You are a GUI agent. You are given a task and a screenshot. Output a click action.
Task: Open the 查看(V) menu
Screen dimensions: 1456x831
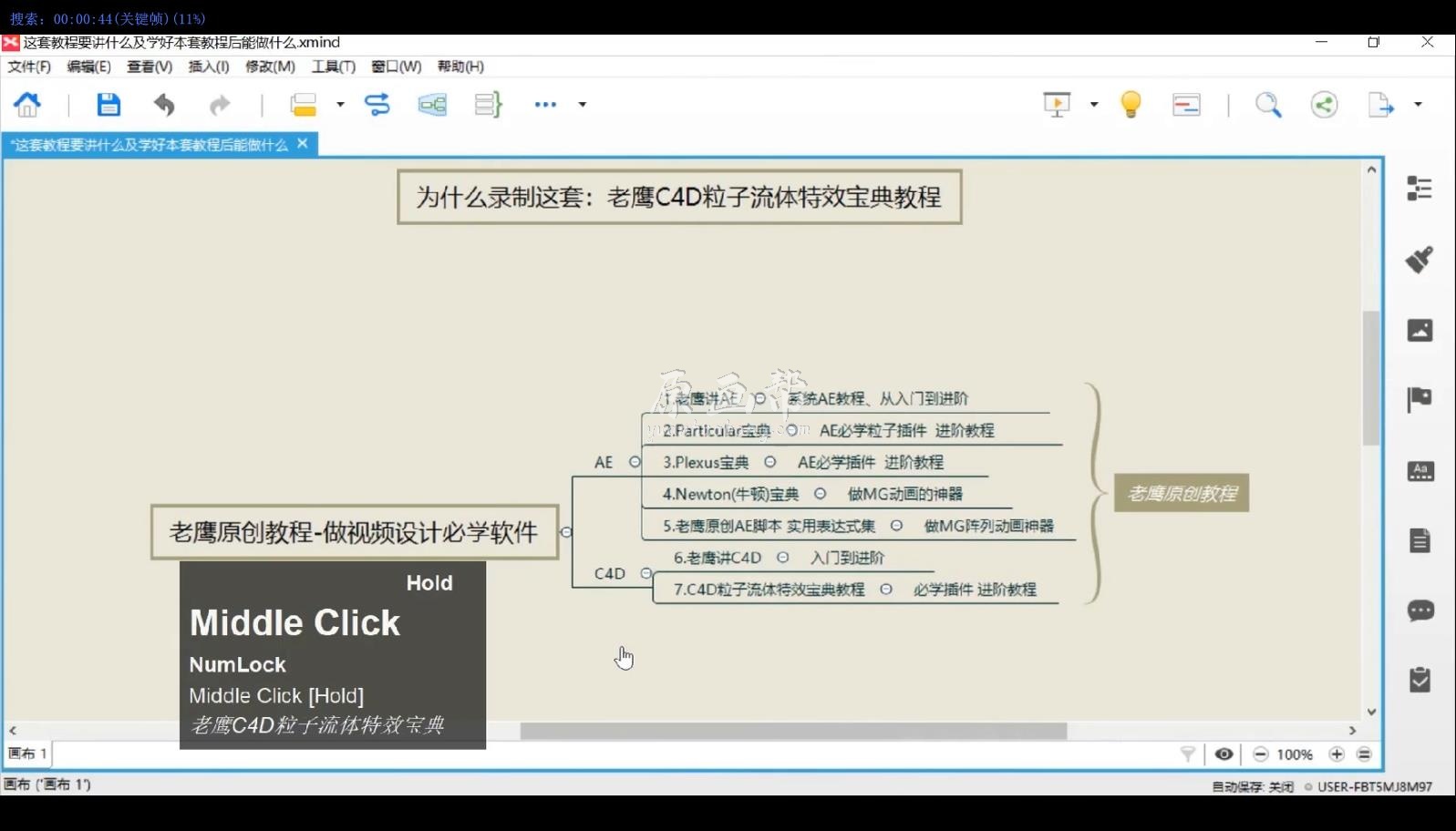coord(150,67)
